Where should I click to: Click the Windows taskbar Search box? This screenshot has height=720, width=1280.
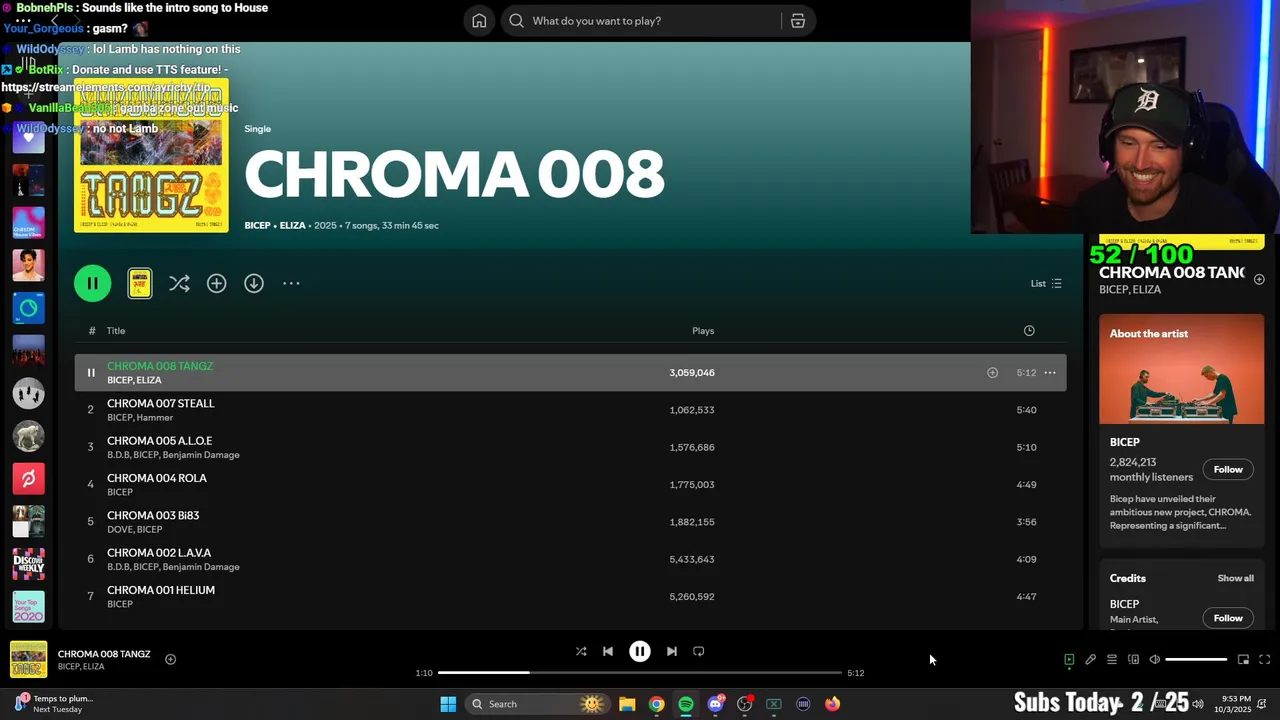pos(538,704)
